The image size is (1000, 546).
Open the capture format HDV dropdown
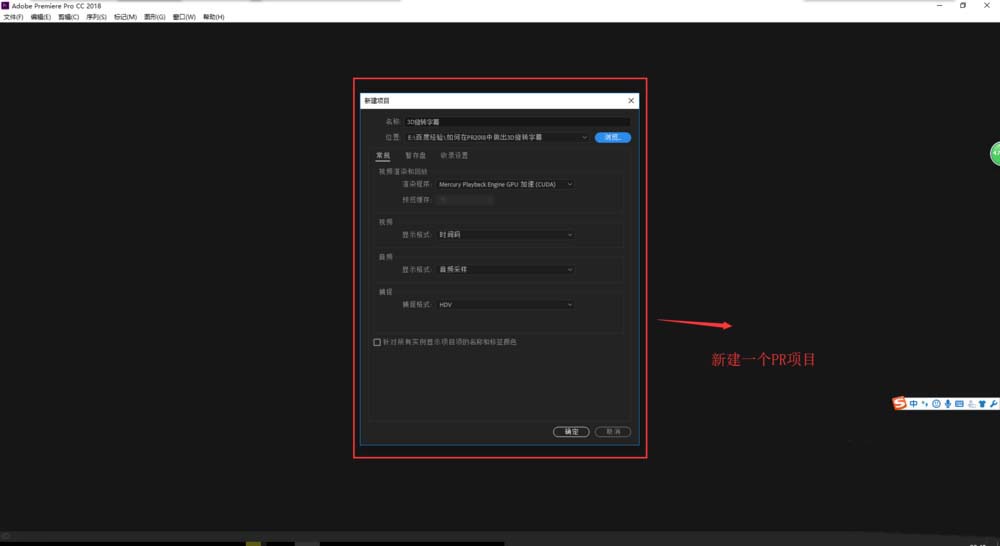(505, 305)
